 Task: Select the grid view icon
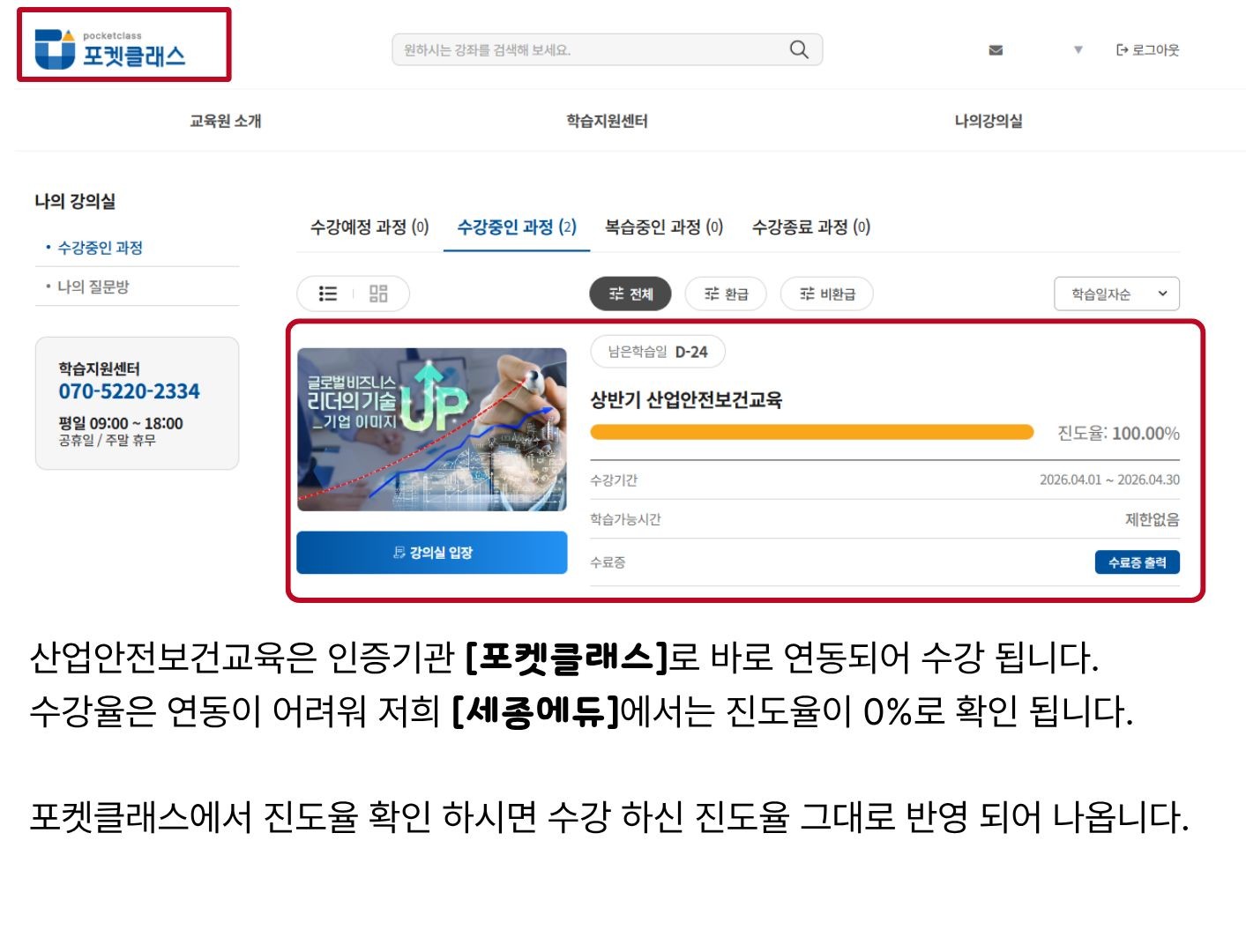[377, 294]
